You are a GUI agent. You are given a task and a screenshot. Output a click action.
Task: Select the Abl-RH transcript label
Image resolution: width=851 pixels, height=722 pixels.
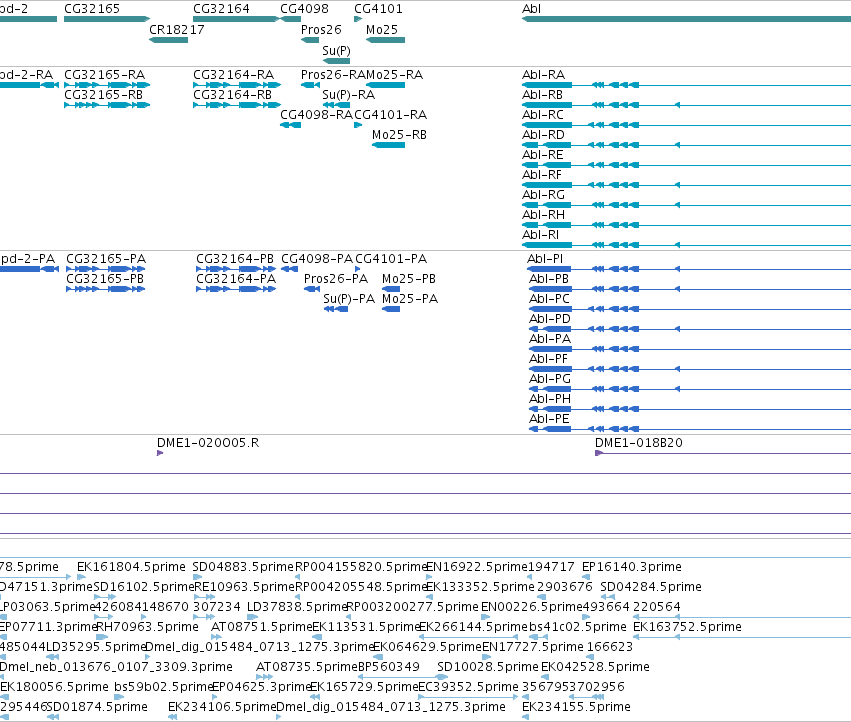pos(543,215)
